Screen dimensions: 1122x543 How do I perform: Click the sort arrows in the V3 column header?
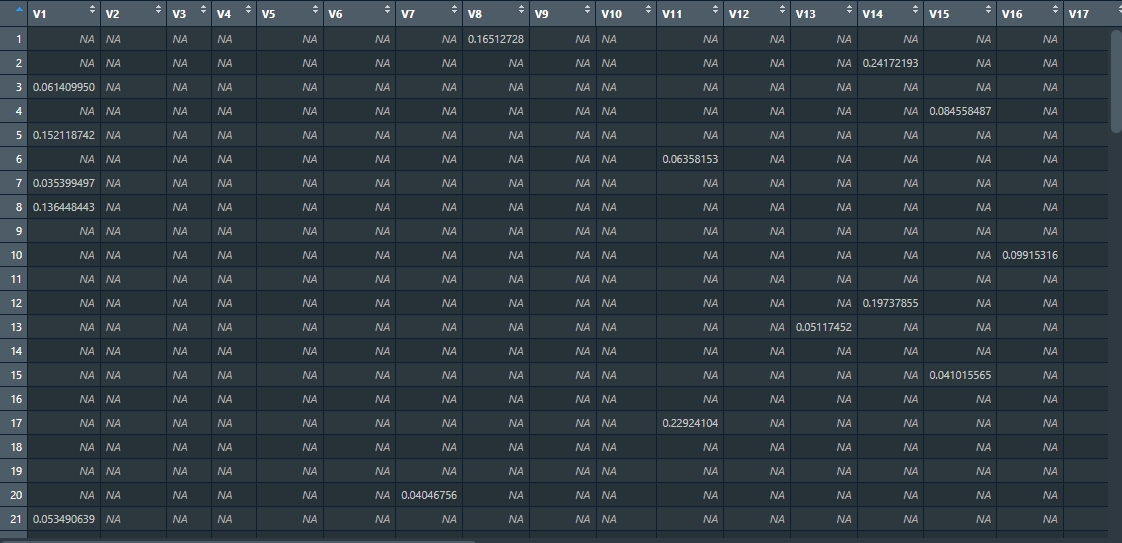[204, 10]
